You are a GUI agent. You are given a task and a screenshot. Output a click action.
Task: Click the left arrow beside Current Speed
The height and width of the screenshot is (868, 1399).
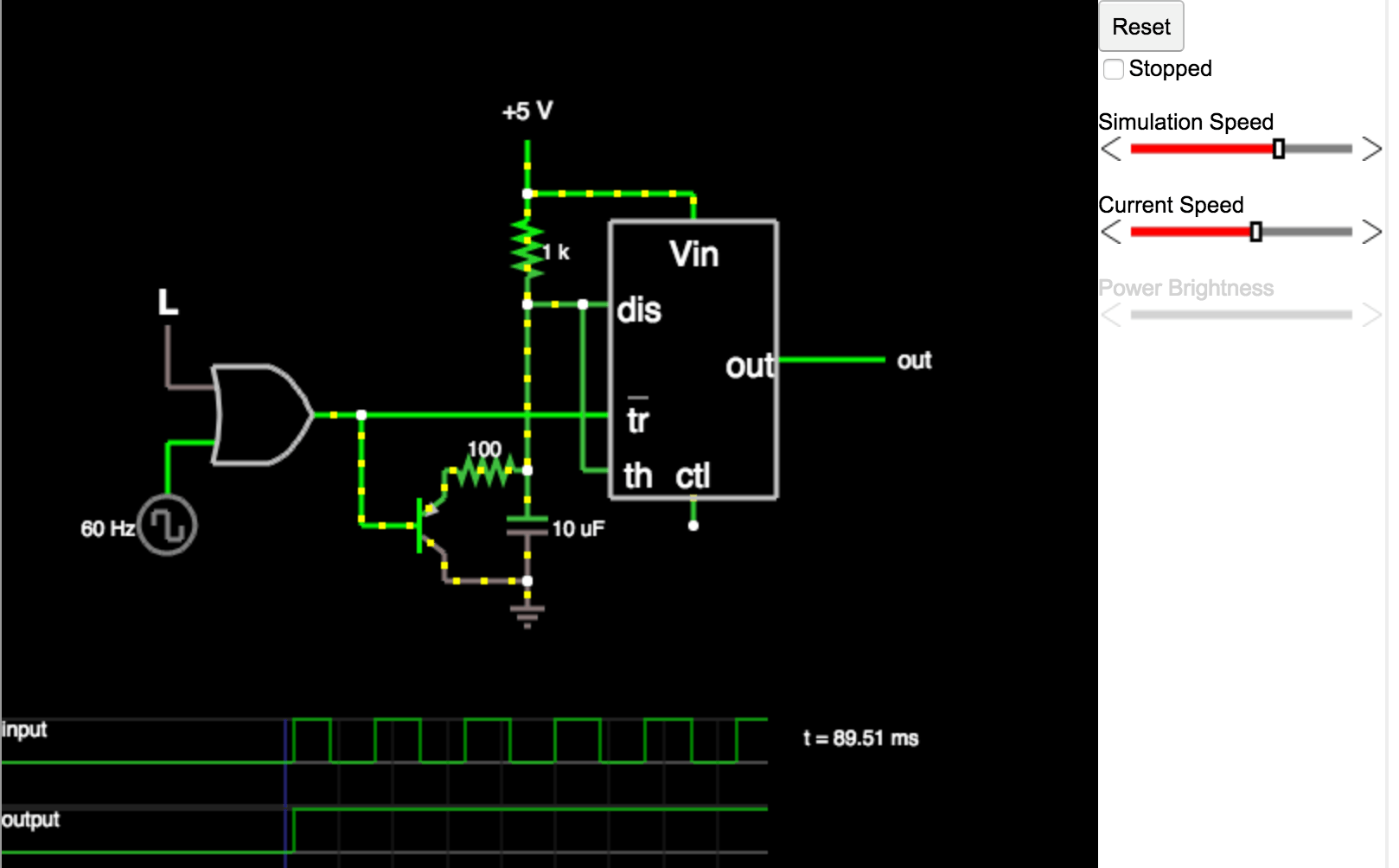[x=1109, y=232]
